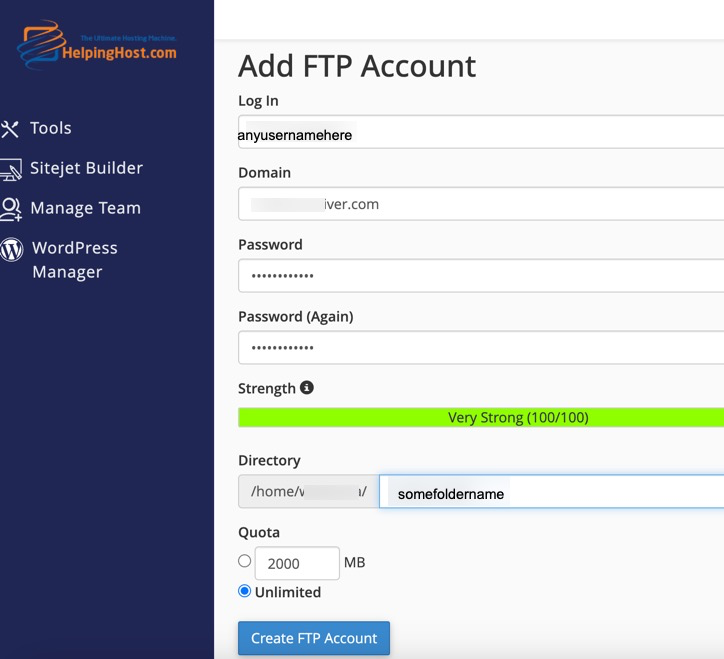The width and height of the screenshot is (724, 659).
Task: Click the Strength label
Action: [266, 388]
